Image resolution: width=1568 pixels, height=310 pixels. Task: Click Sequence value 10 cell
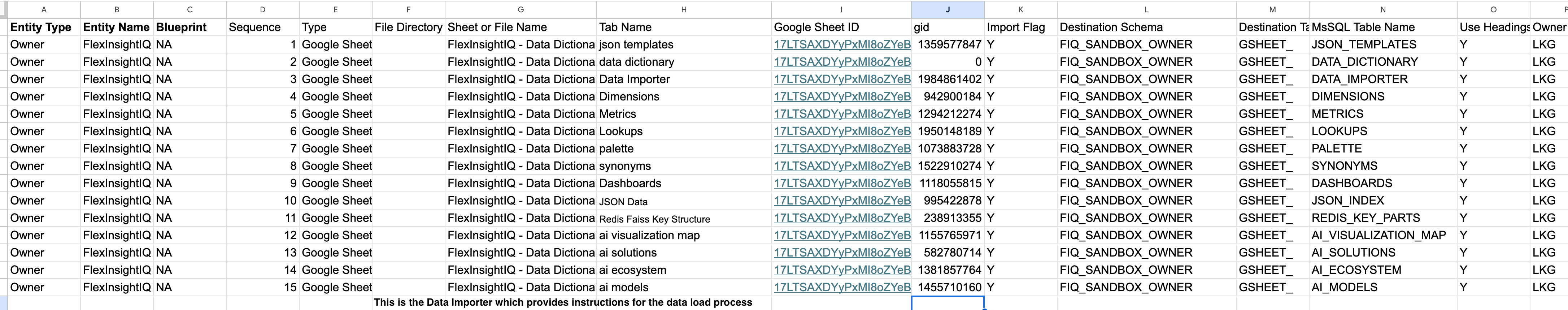[262, 201]
